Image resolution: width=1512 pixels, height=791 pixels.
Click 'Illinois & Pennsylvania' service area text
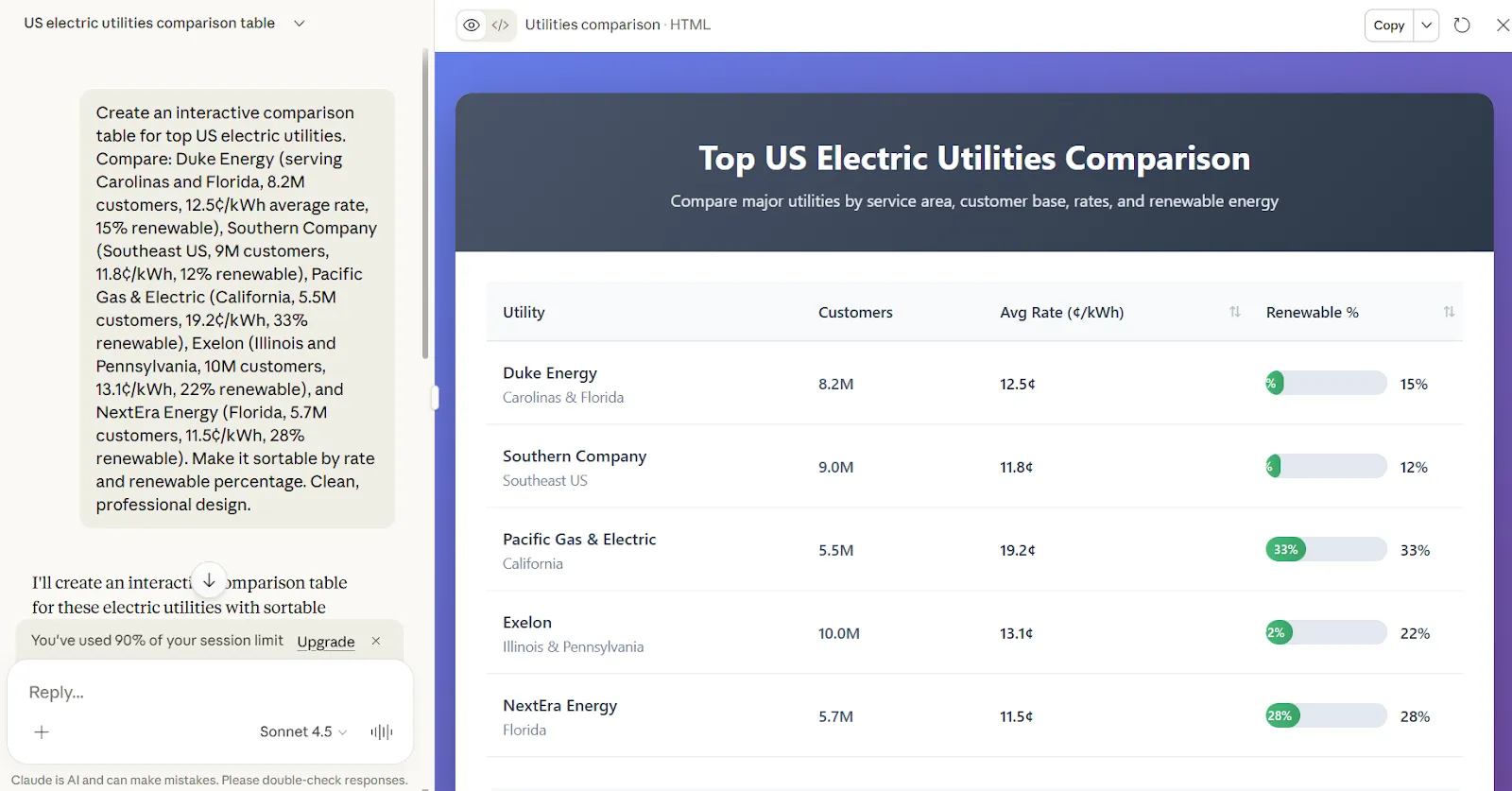(574, 647)
